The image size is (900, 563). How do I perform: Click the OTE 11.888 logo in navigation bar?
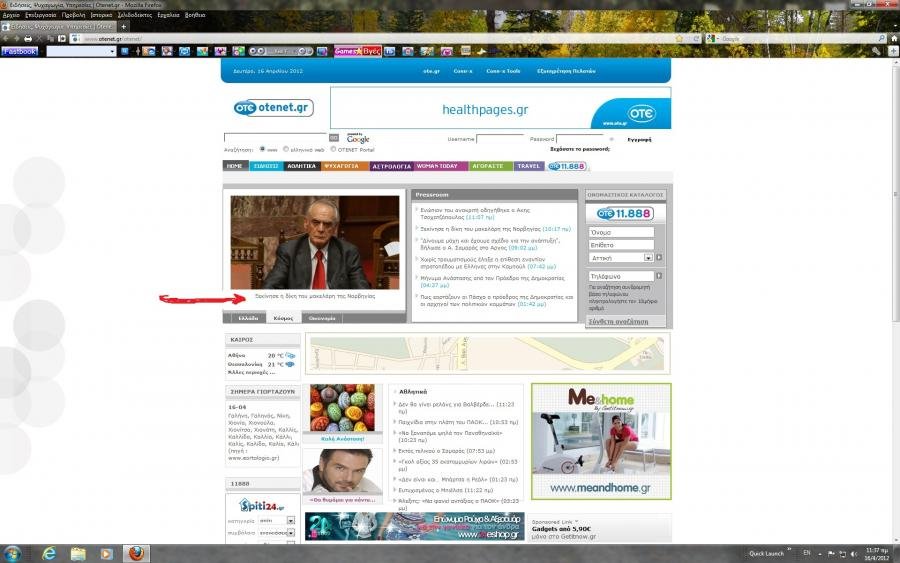pyautogui.click(x=567, y=166)
